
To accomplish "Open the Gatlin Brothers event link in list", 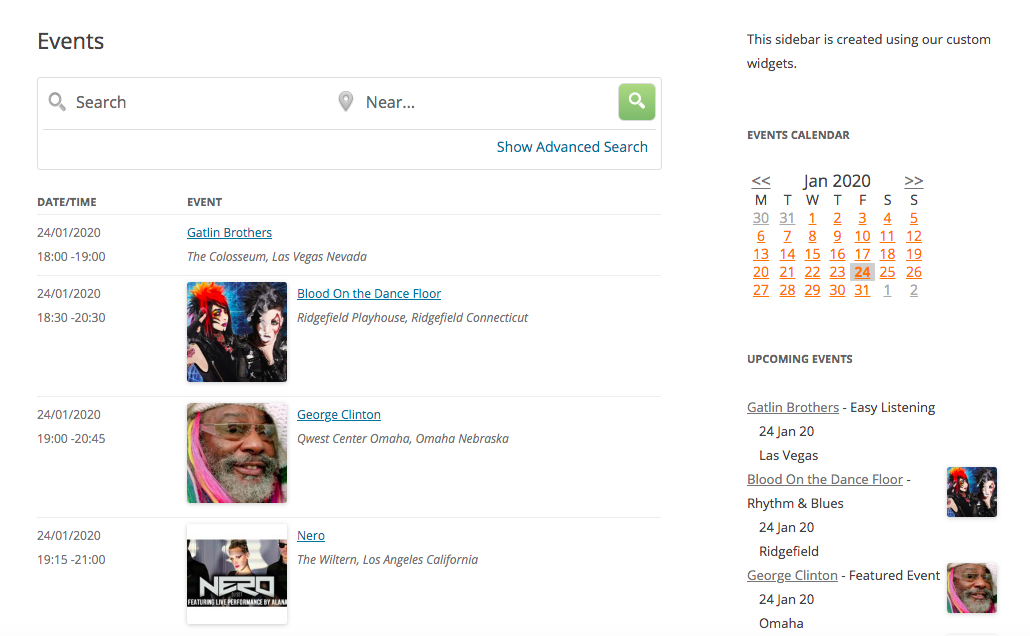I will [229, 233].
